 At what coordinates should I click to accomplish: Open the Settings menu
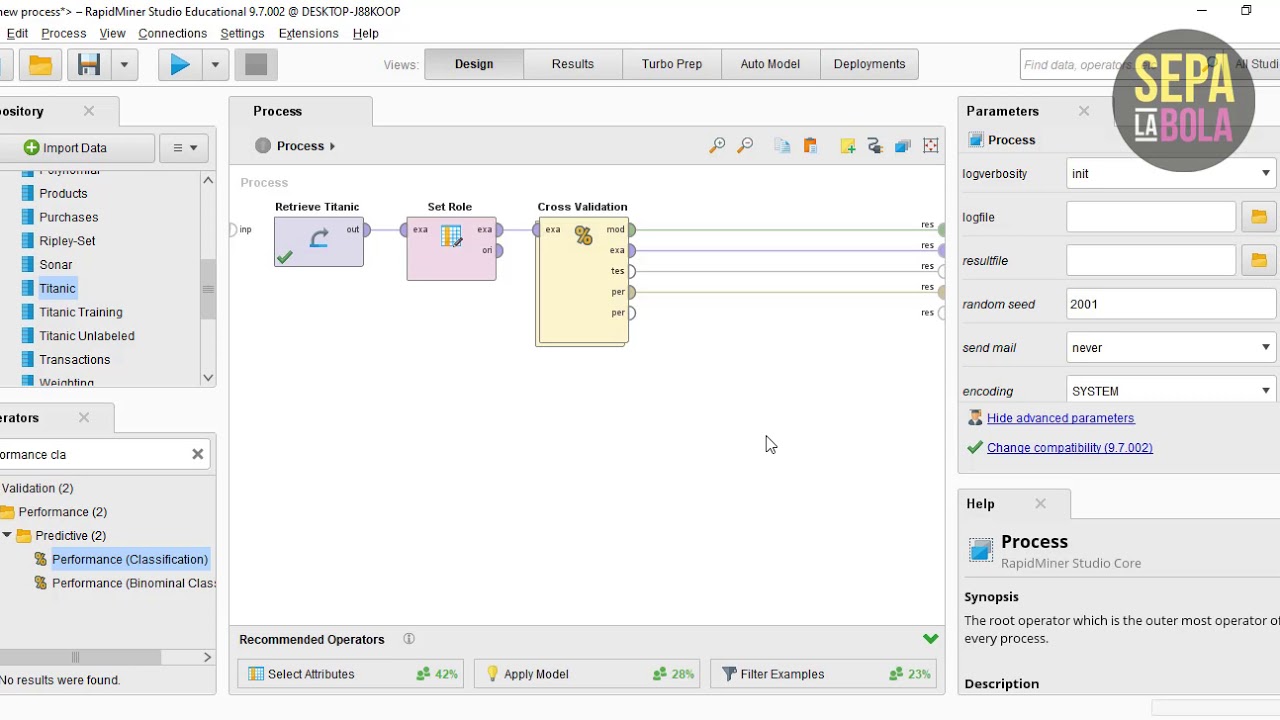point(242,33)
